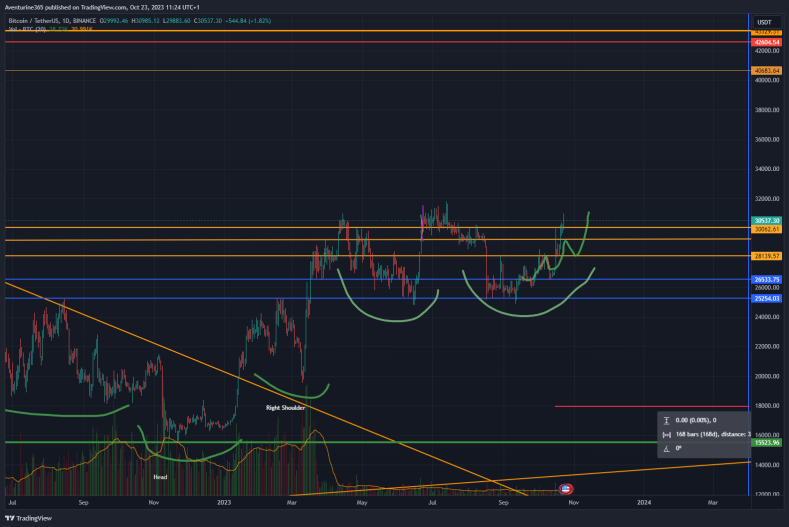Select the red 42604.54 price label
Image resolution: width=789 pixels, height=527 pixels.
coord(767,42)
